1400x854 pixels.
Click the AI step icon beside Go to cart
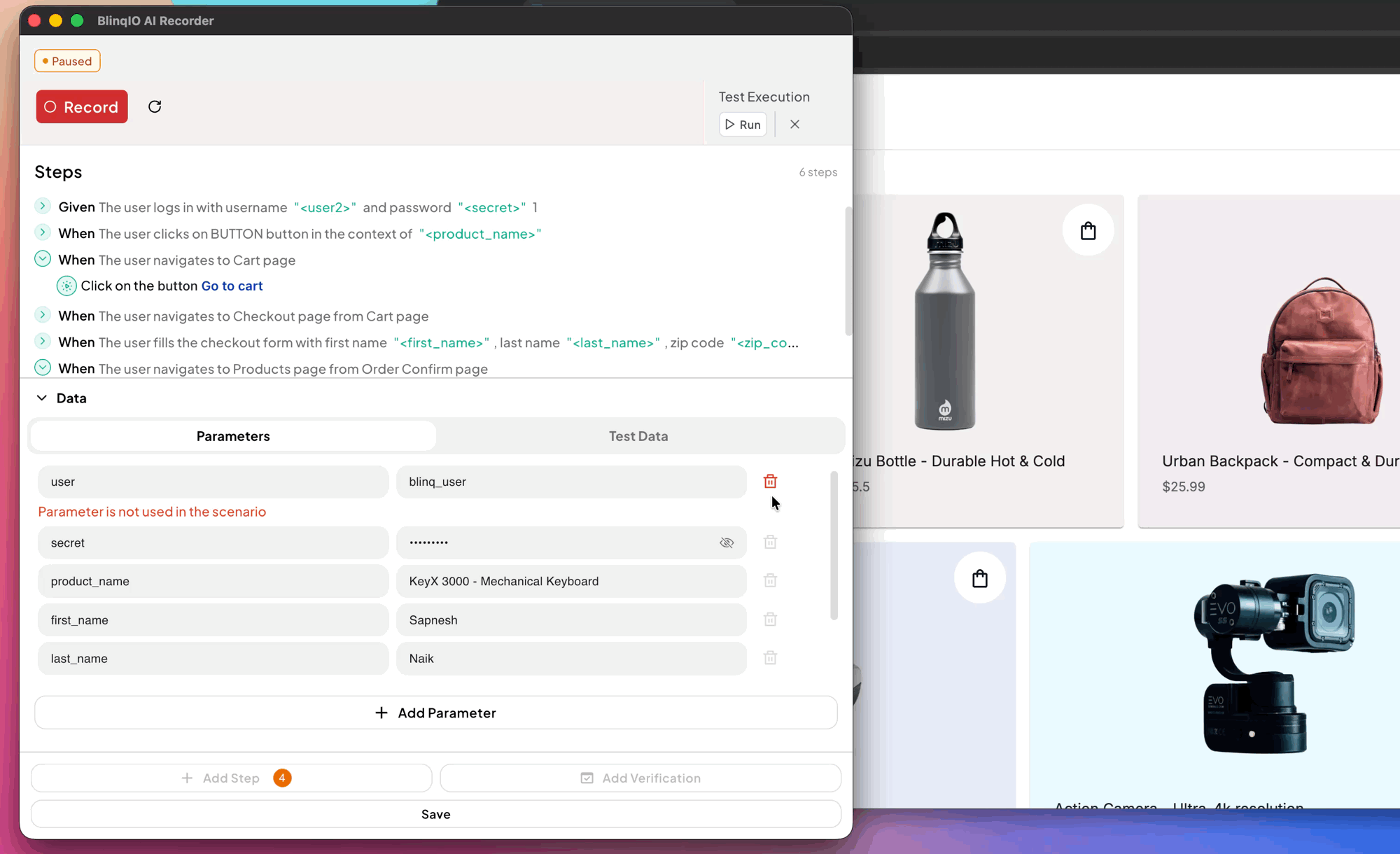coord(66,286)
